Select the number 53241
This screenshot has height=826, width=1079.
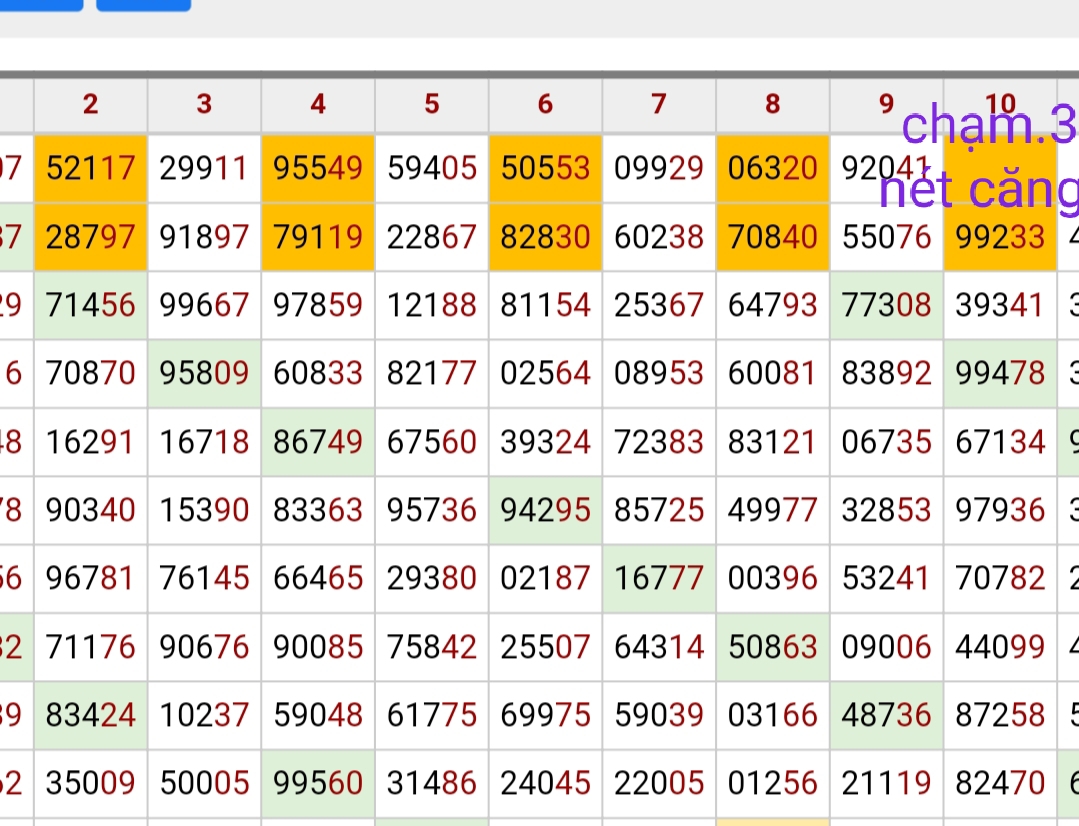[x=886, y=578]
